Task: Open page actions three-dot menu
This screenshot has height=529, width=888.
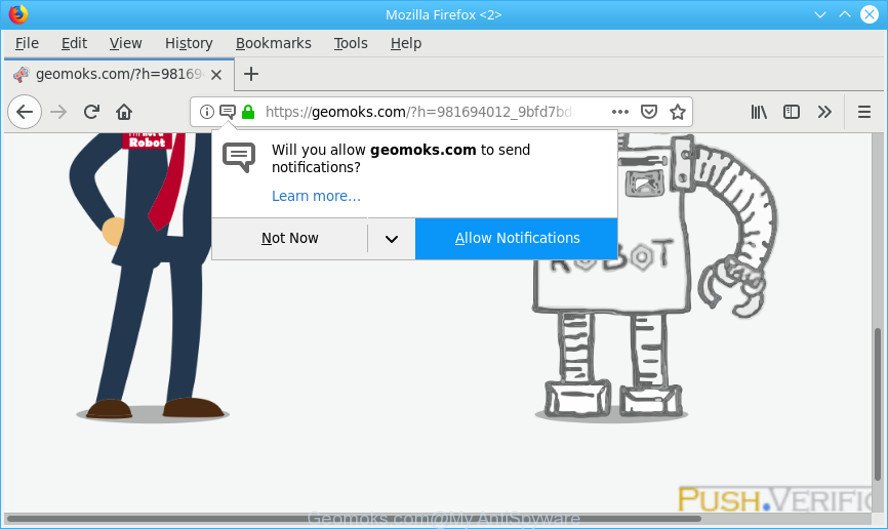Action: tap(620, 112)
